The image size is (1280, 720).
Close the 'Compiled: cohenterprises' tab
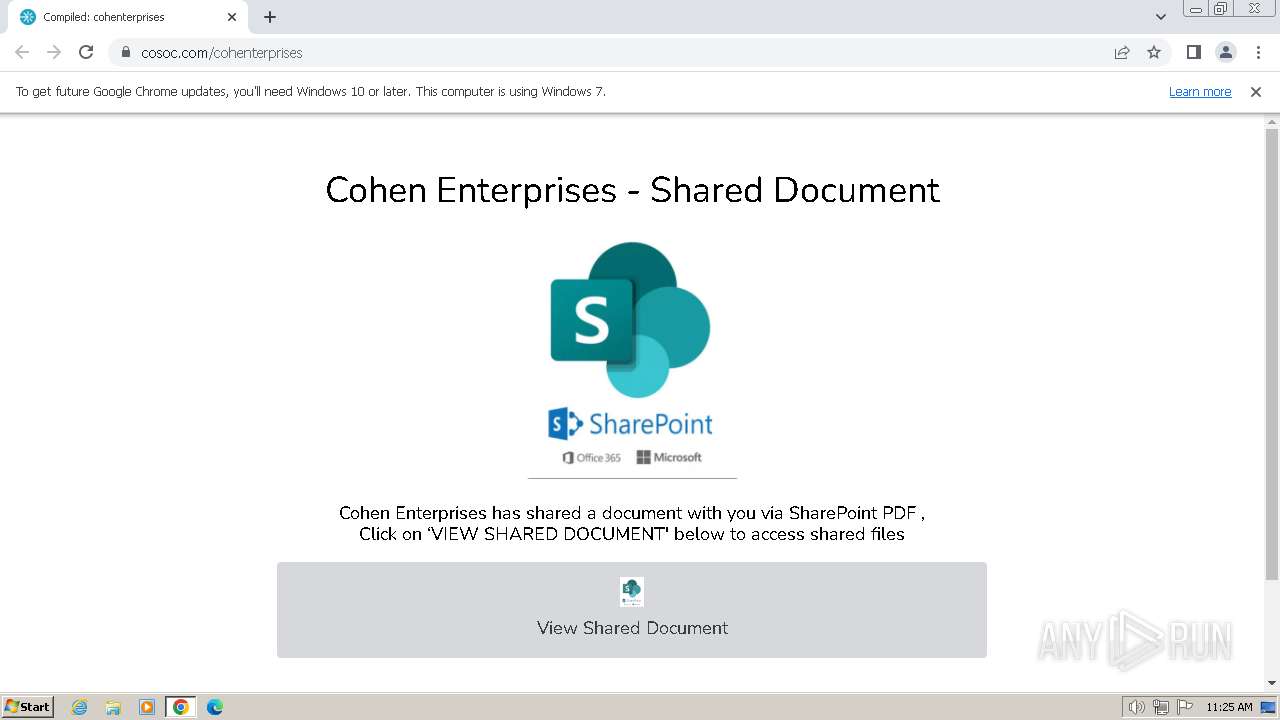232,17
